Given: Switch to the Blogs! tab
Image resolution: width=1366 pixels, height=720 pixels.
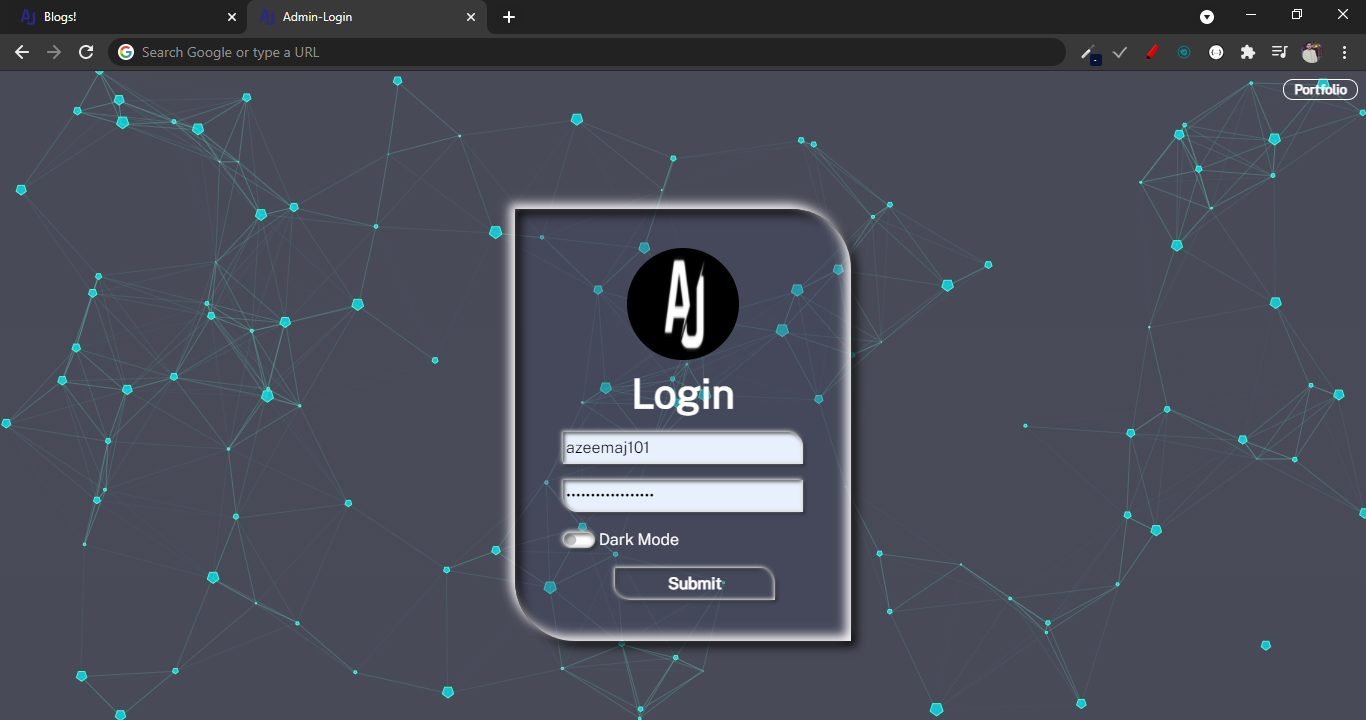Looking at the screenshot, I should point(123,17).
